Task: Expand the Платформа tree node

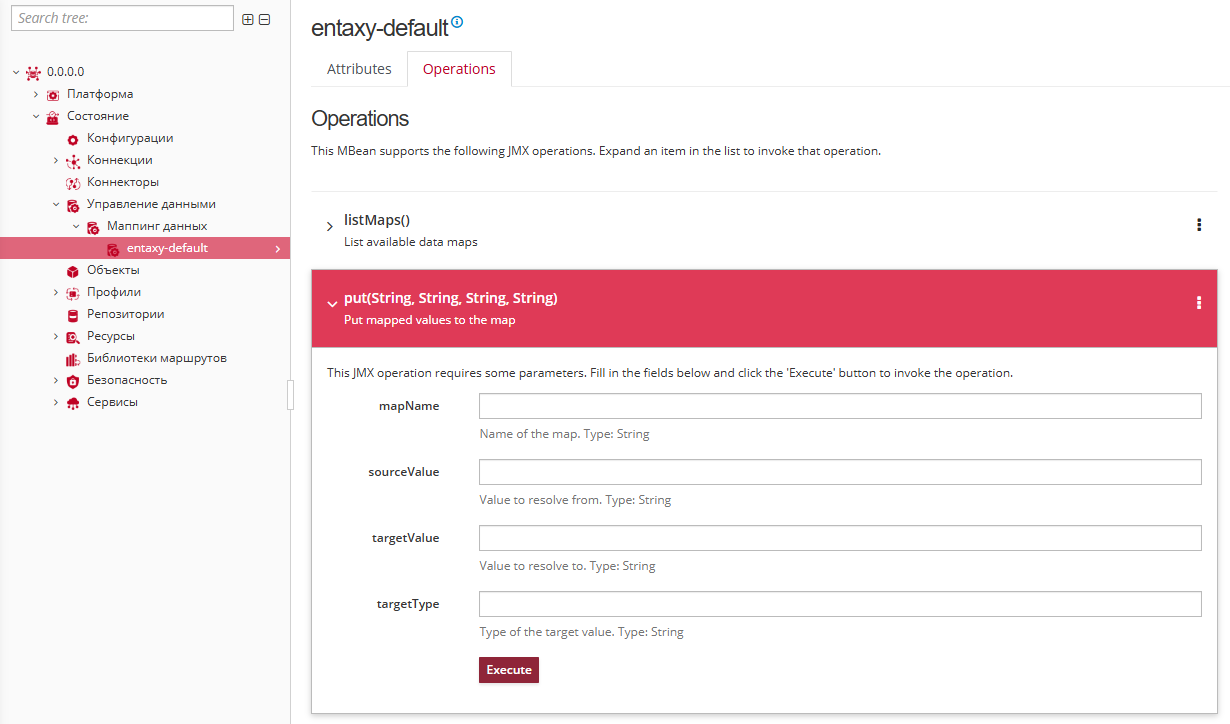Action: (x=36, y=94)
